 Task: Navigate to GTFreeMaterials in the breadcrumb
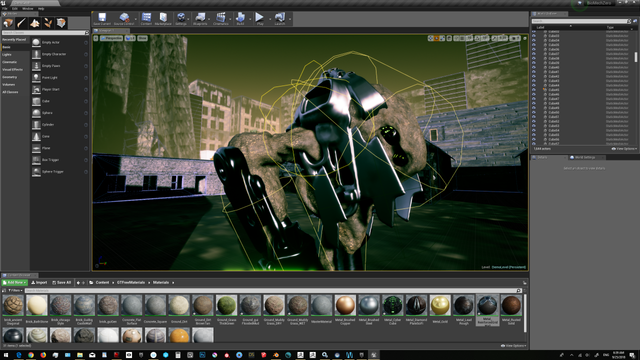pyautogui.click(x=131, y=282)
